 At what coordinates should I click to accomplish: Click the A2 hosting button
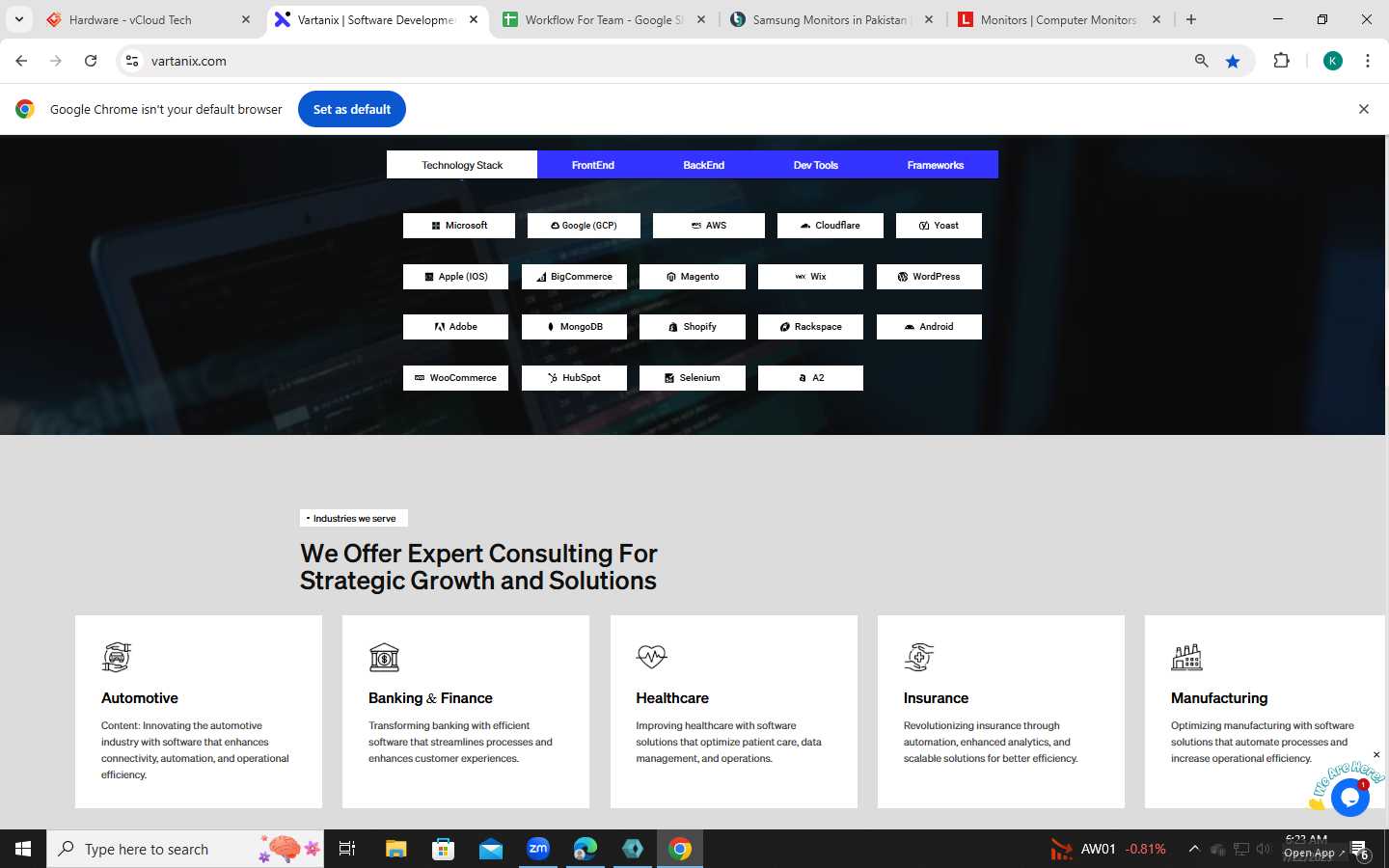click(x=810, y=378)
